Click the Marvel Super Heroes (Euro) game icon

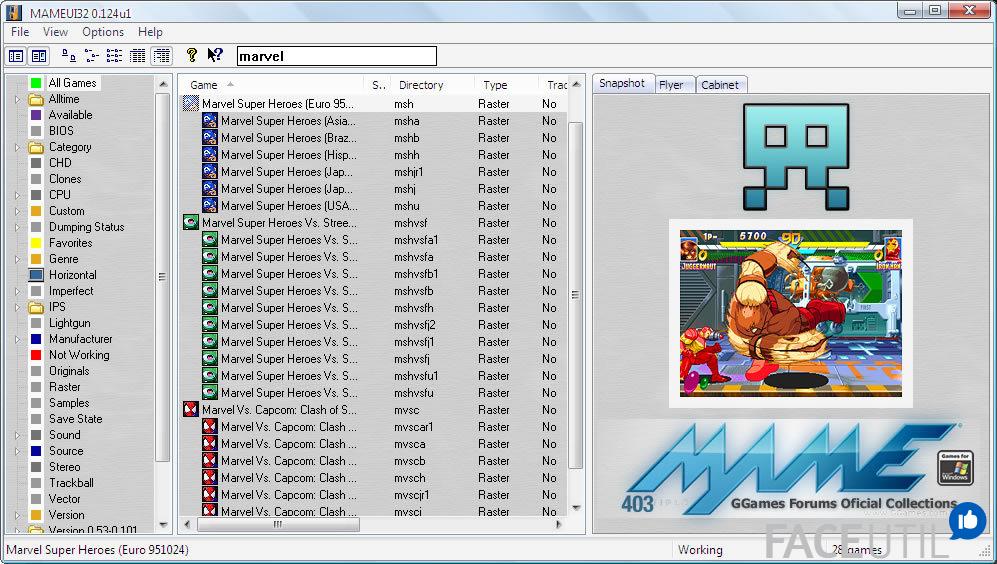pyautogui.click(x=191, y=104)
